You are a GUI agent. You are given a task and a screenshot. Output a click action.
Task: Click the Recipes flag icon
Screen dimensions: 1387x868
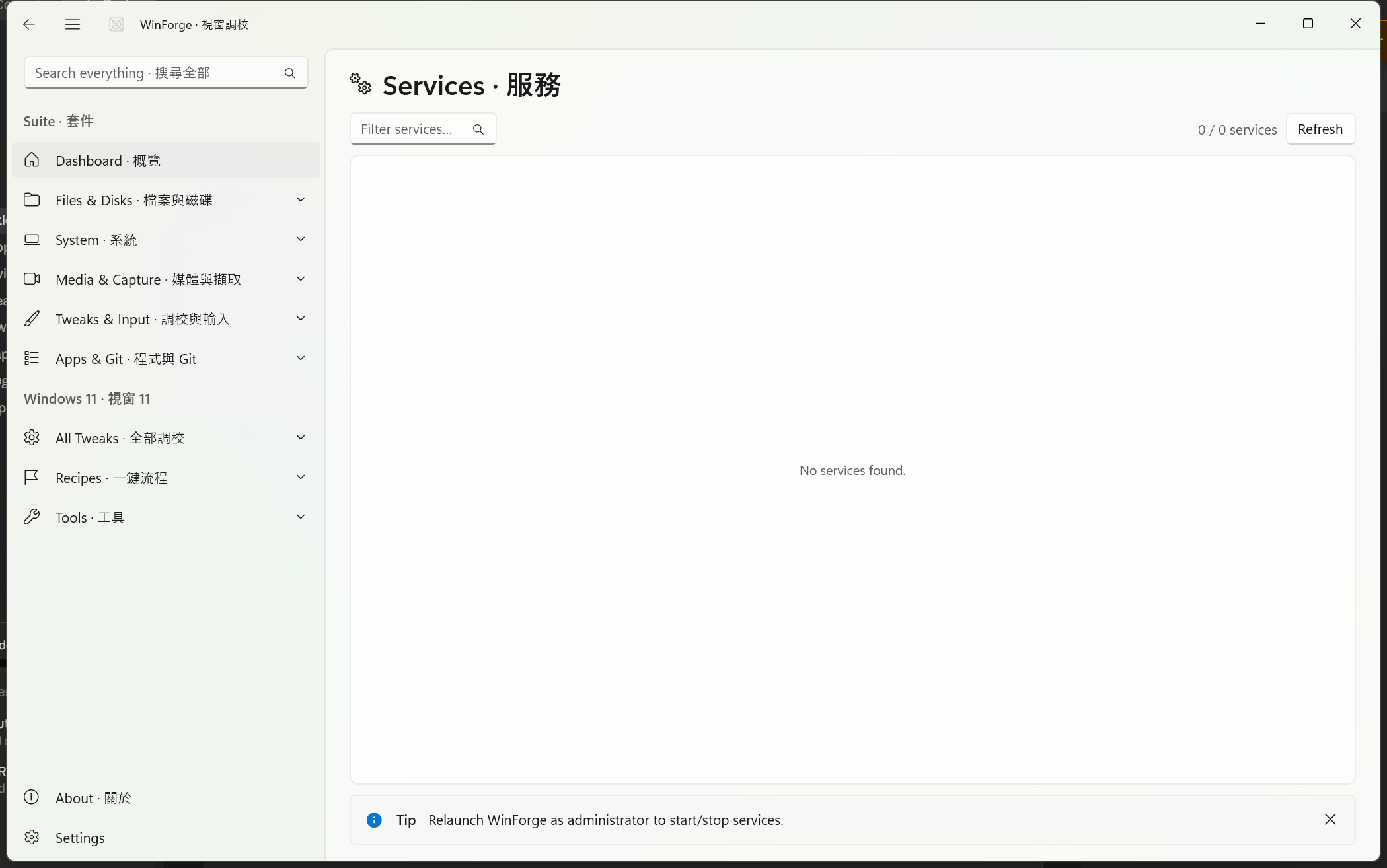point(32,477)
